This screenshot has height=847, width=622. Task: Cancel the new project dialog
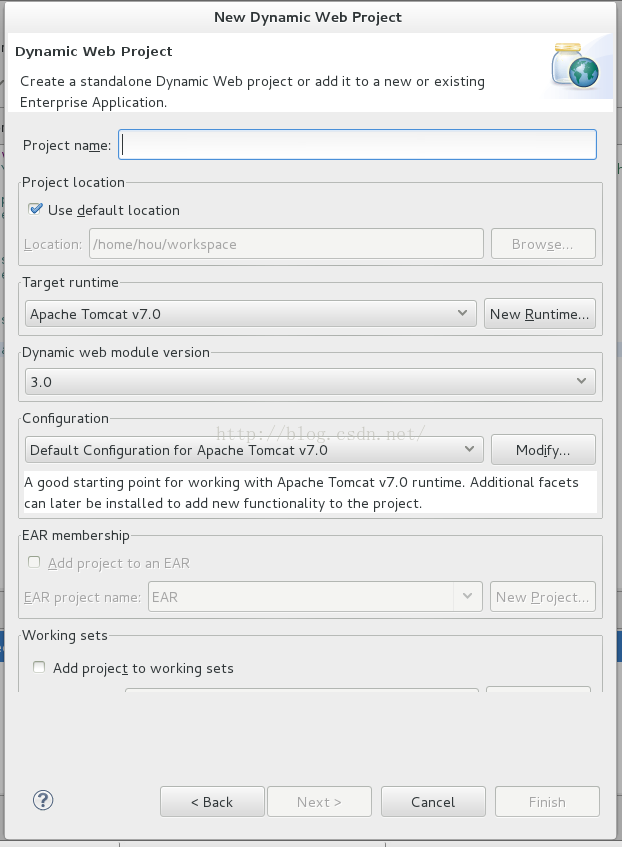click(x=433, y=802)
